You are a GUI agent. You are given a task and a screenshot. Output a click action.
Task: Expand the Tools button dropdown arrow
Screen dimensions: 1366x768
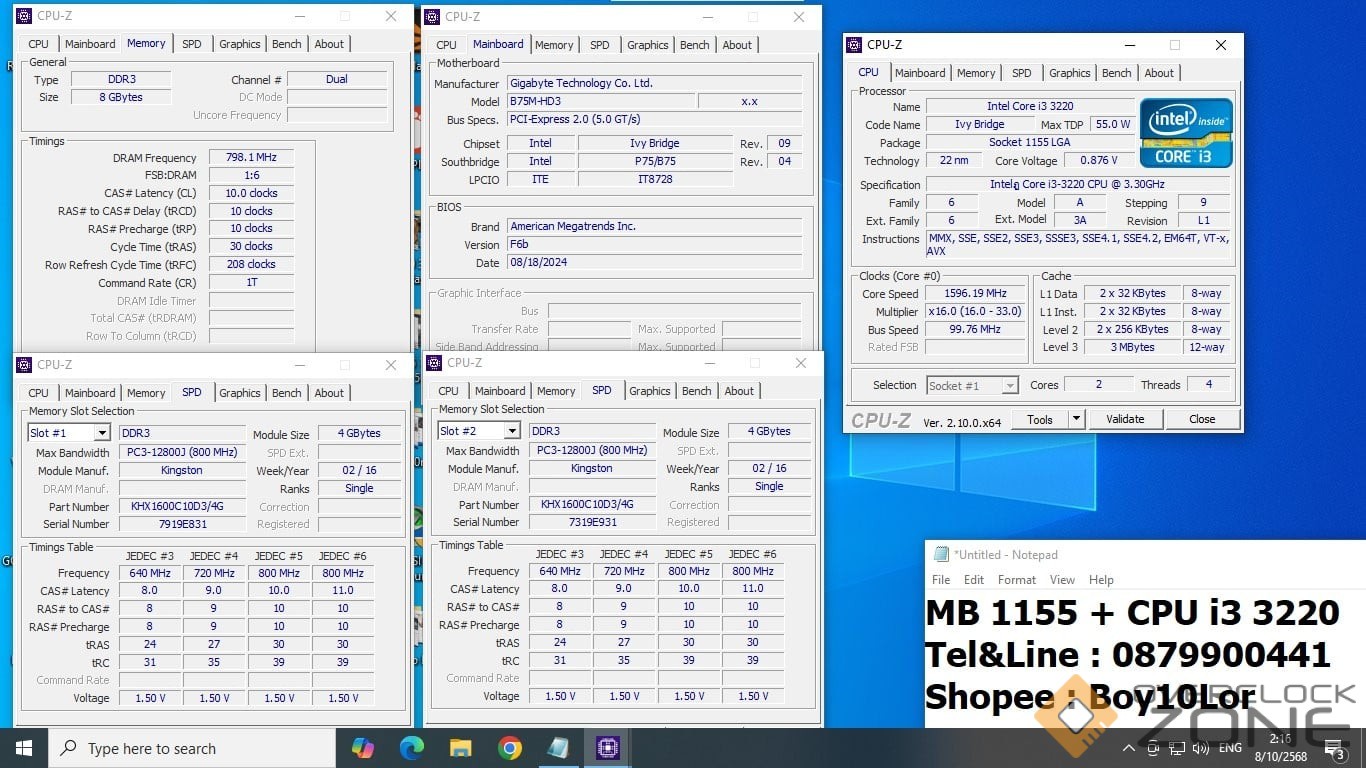1076,420
